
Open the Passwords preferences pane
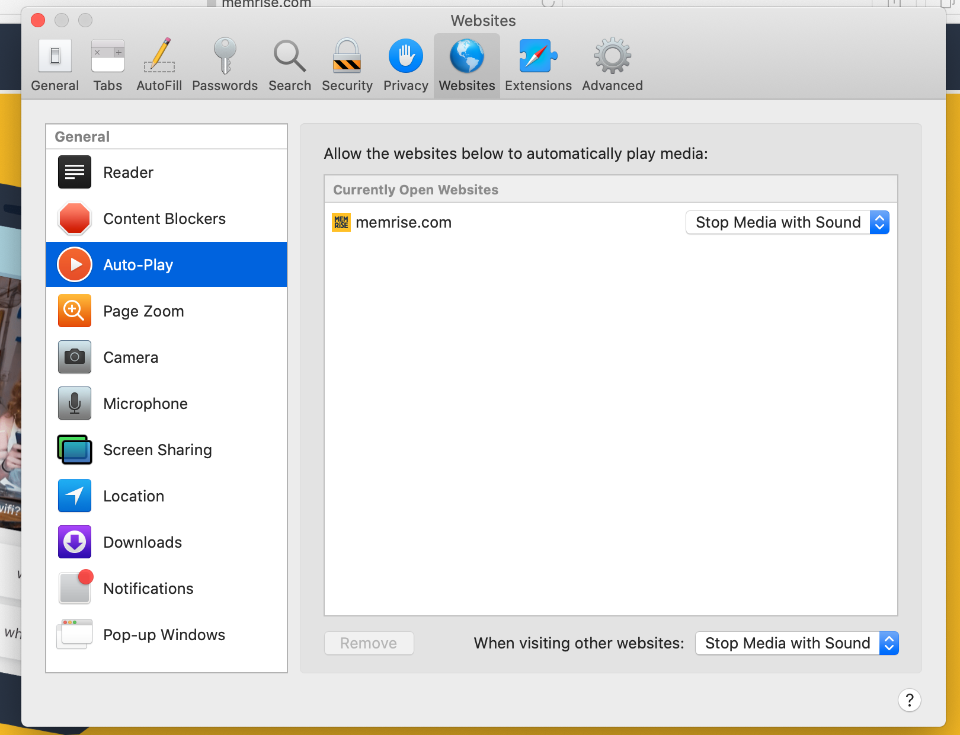[225, 66]
